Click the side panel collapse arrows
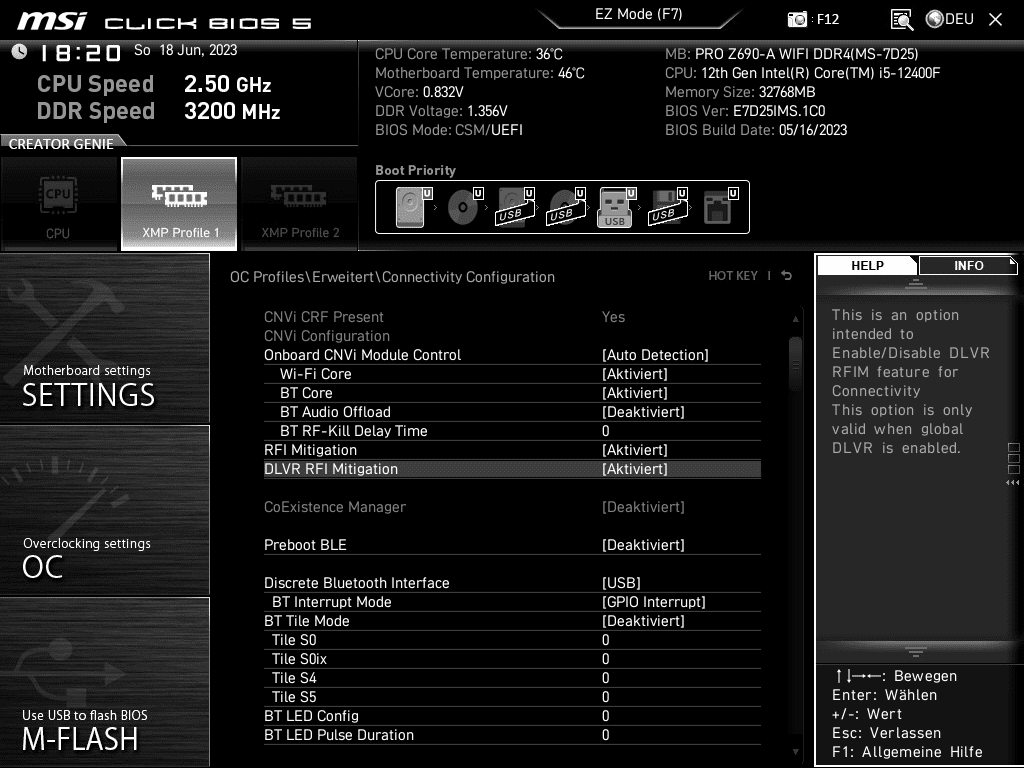Screen dimensions: 1024x768 [1013, 483]
